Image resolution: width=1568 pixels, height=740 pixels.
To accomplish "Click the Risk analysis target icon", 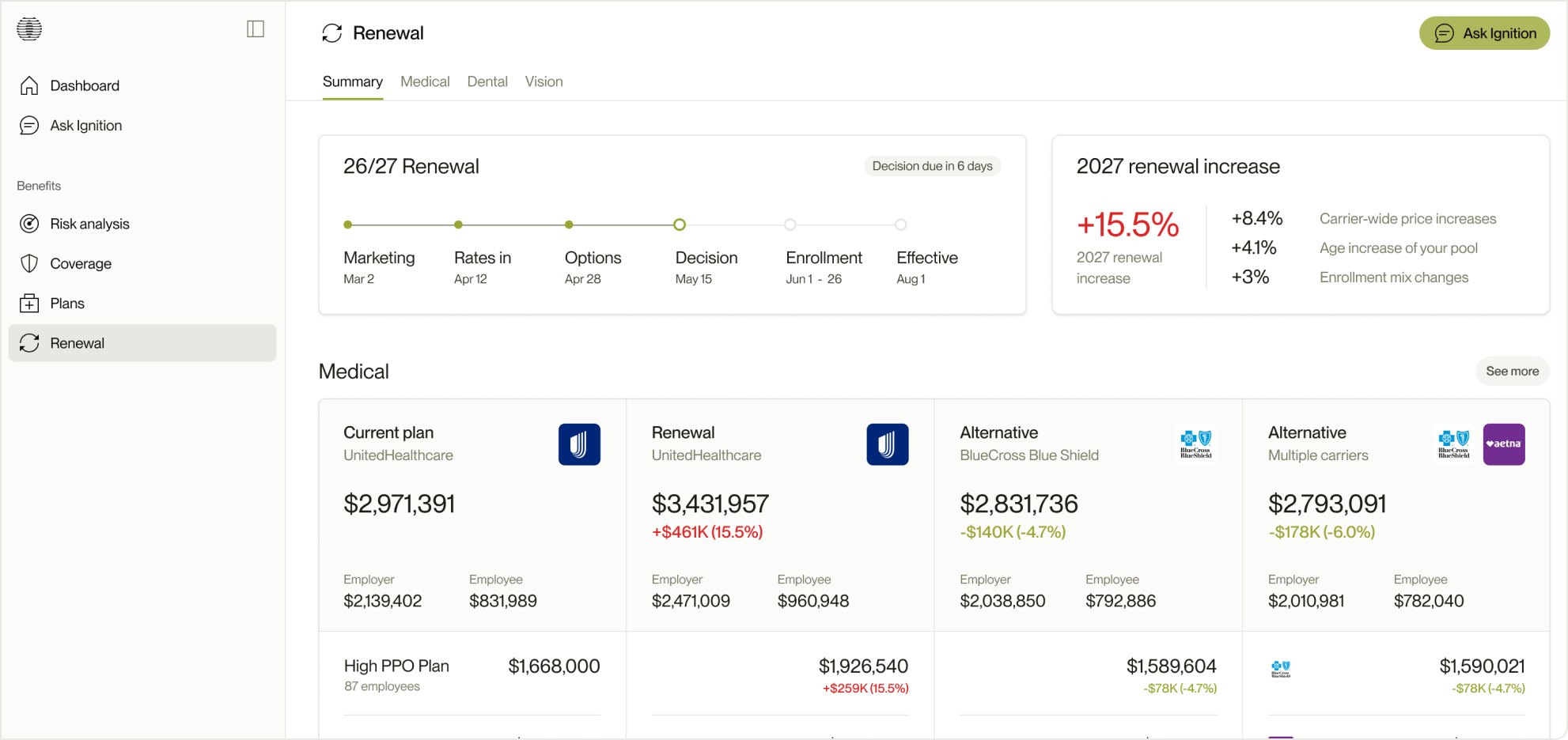I will [29, 224].
